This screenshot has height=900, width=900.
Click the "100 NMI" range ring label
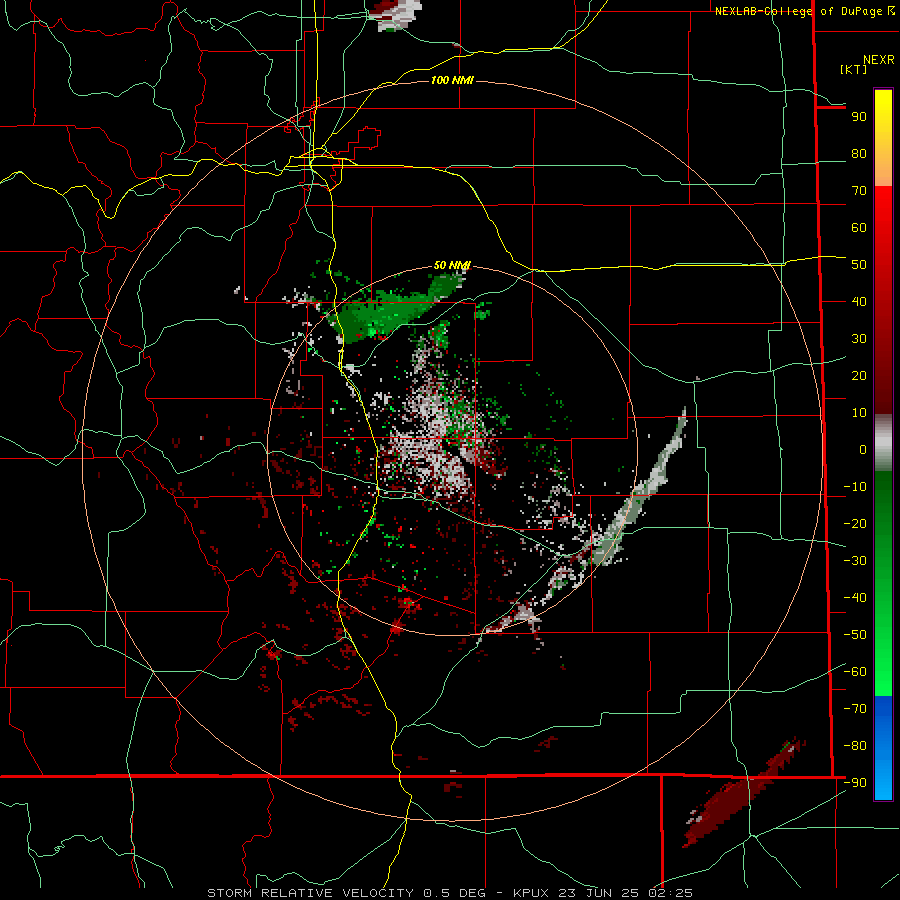[x=452, y=80]
